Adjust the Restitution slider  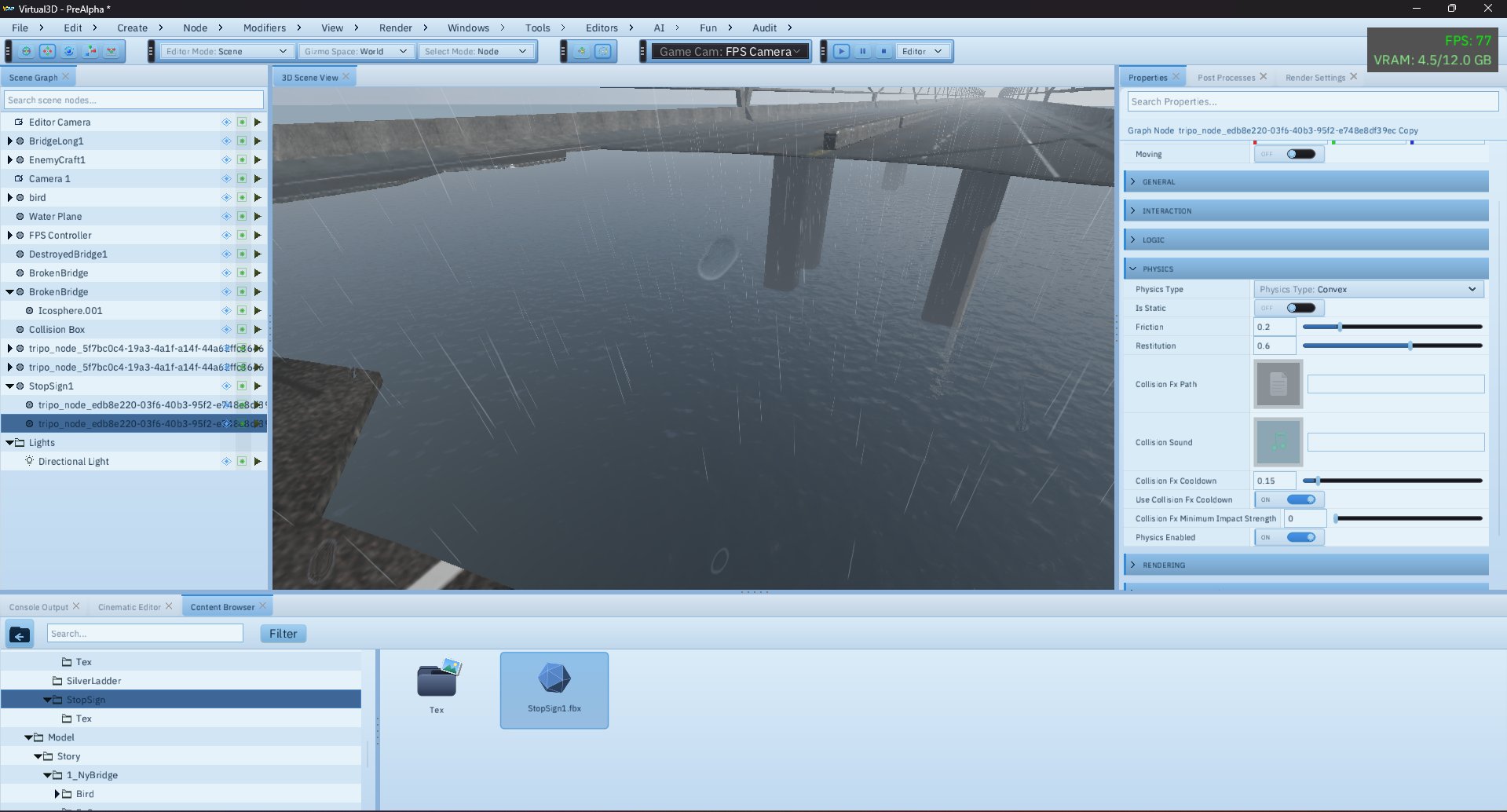pos(1392,346)
